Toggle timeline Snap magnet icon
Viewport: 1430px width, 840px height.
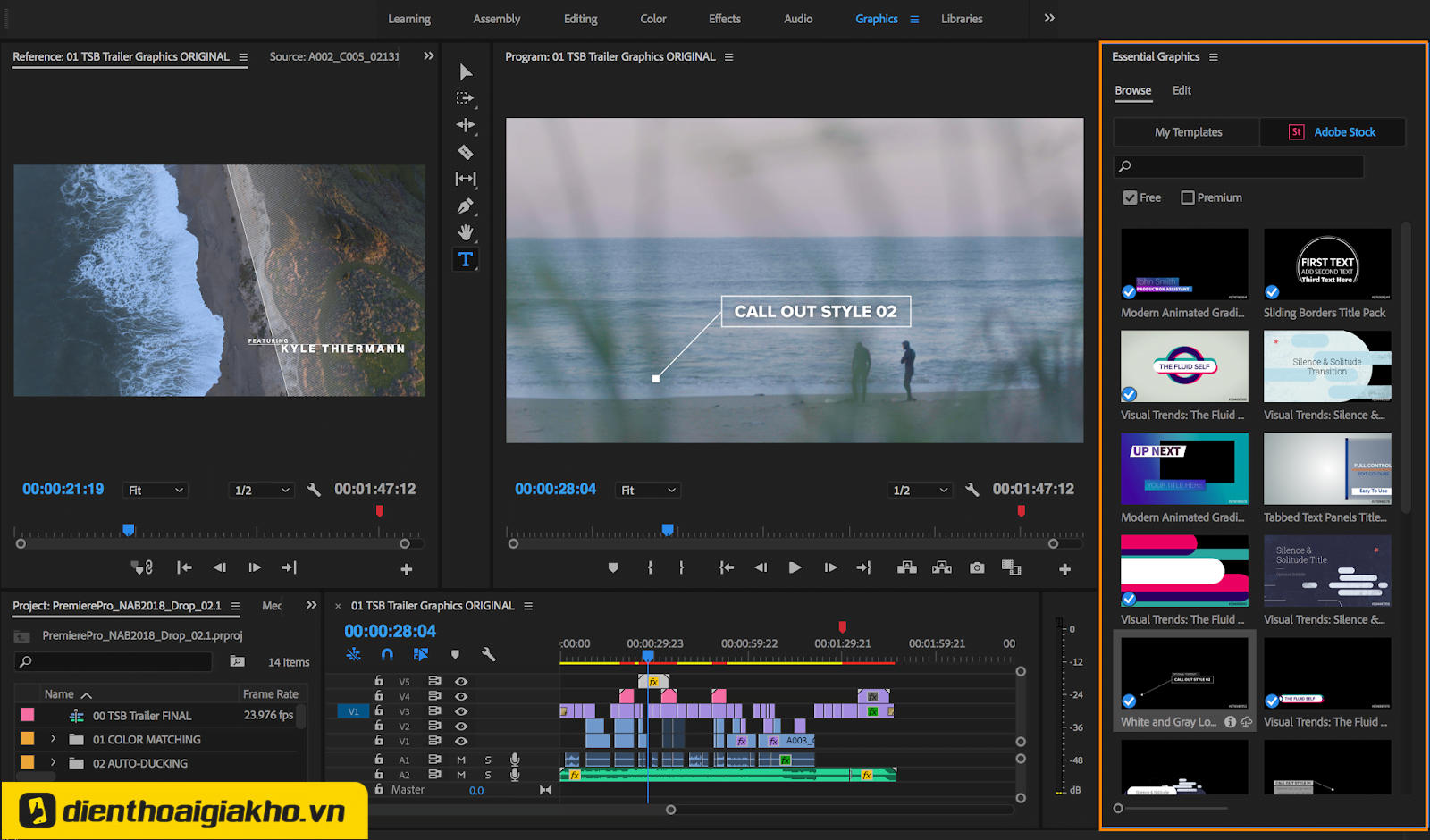pyautogui.click(x=387, y=654)
